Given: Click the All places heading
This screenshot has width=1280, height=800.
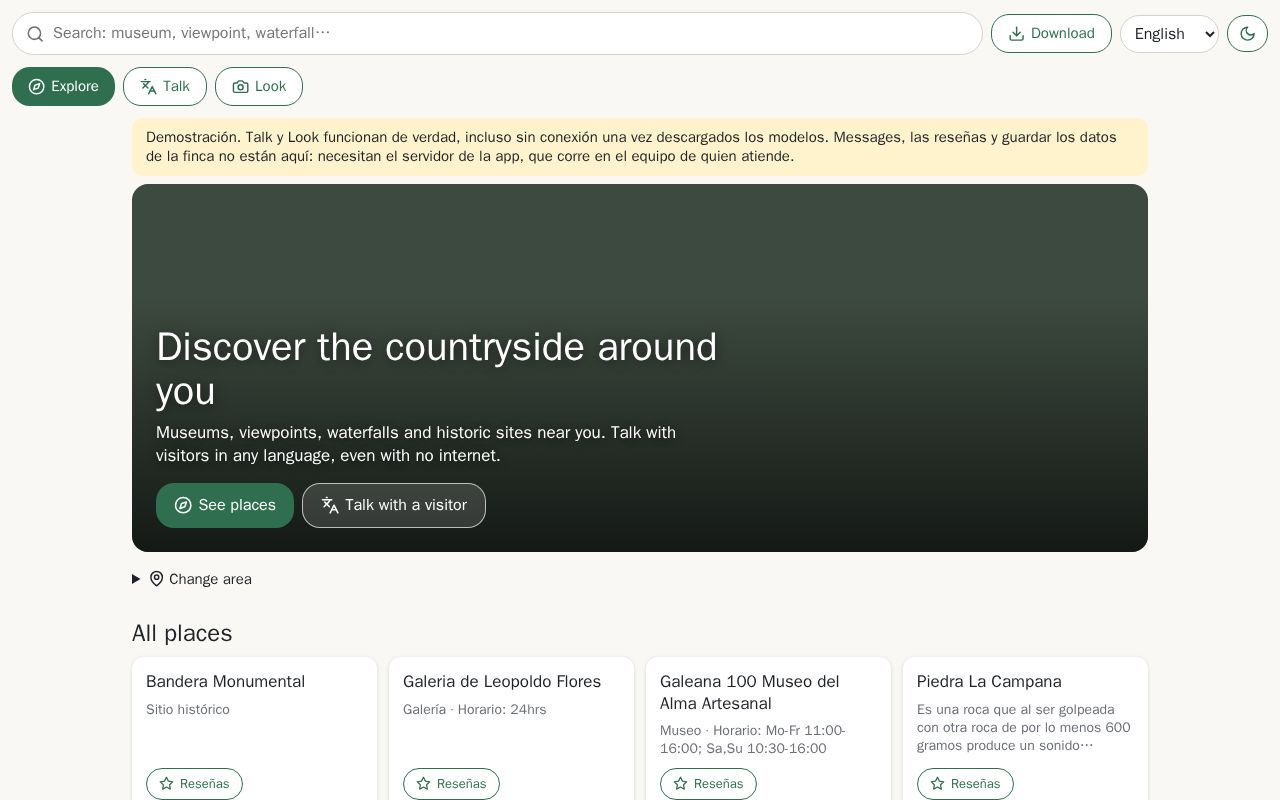Looking at the screenshot, I should pyautogui.click(x=182, y=633).
